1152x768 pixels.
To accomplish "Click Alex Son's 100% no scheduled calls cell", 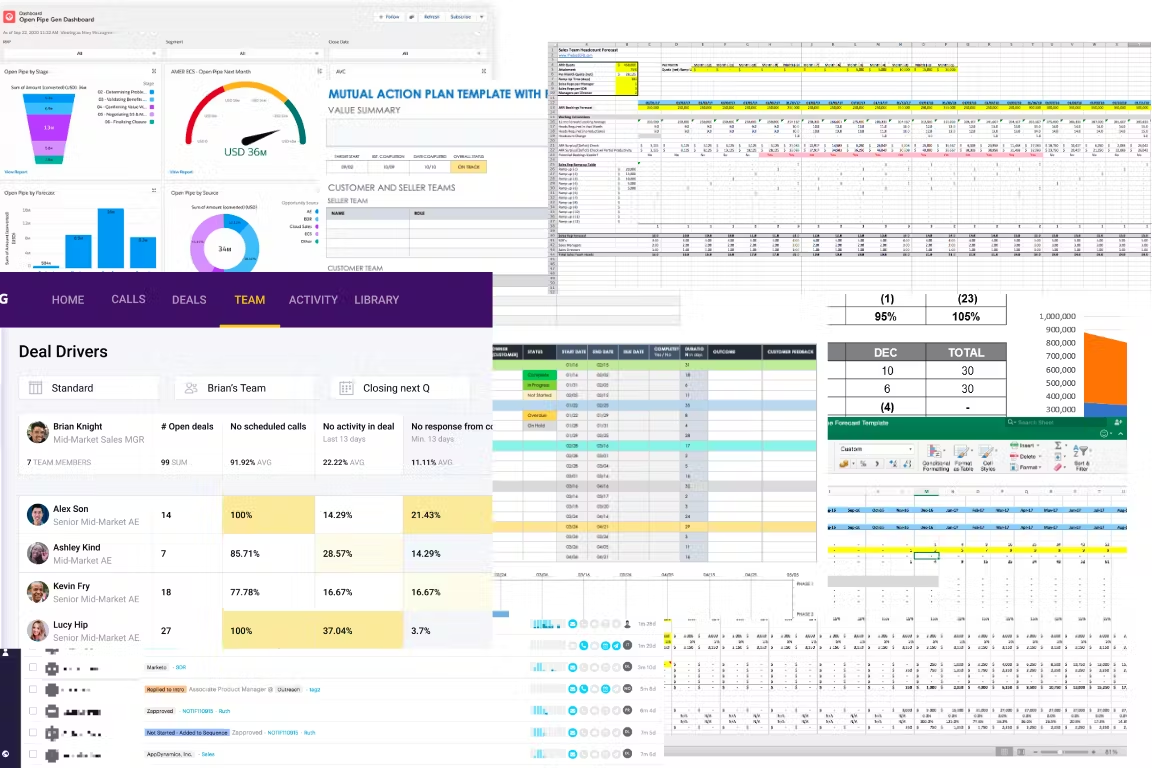I will [x=268, y=514].
